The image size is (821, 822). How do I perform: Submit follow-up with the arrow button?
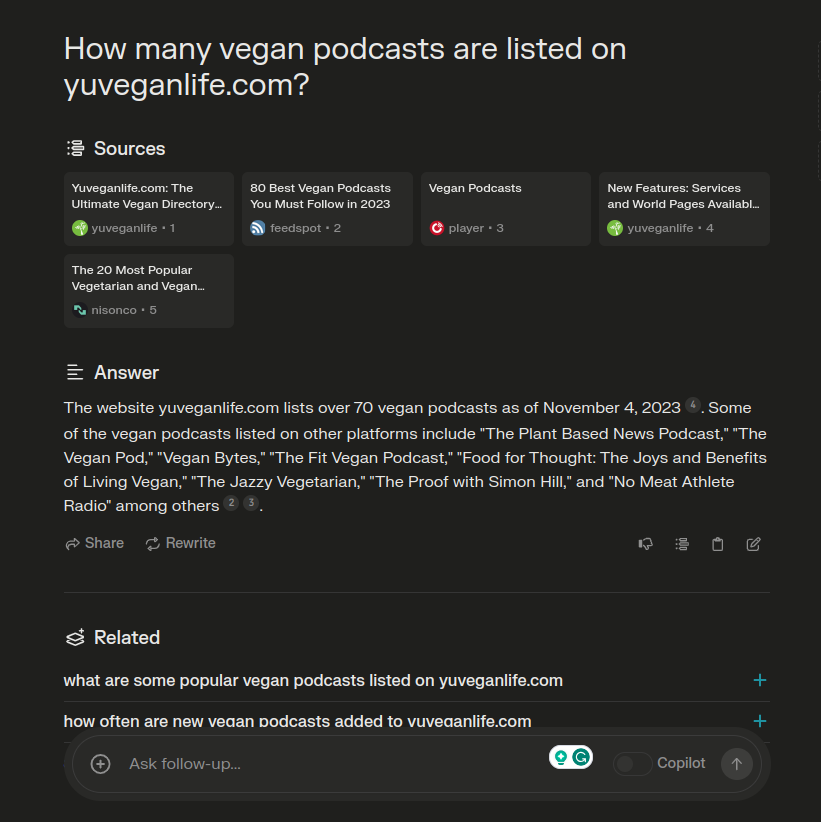pos(737,764)
